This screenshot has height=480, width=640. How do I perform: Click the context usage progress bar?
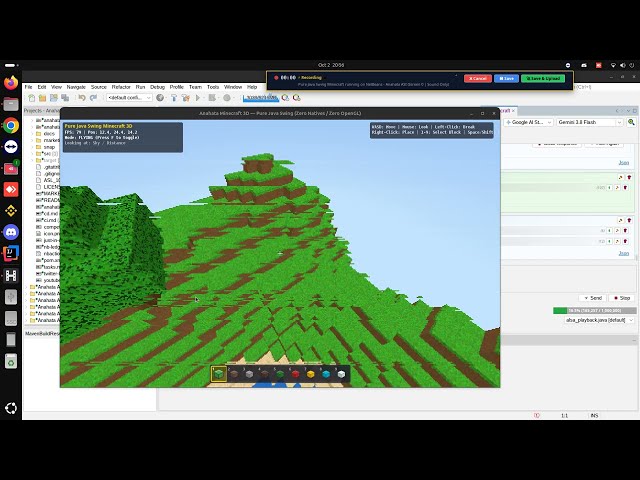(x=594, y=311)
